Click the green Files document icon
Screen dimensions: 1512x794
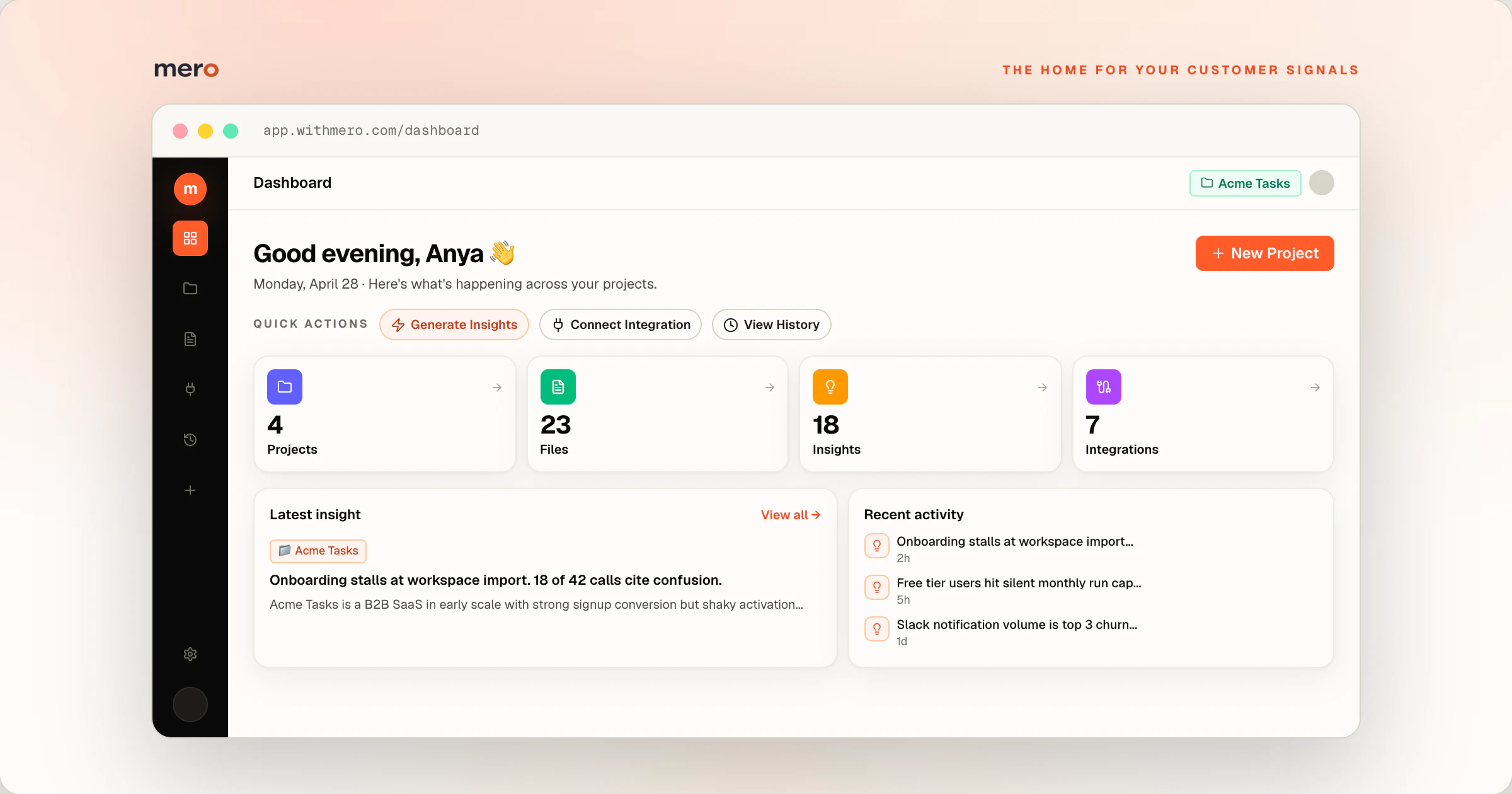(x=558, y=387)
